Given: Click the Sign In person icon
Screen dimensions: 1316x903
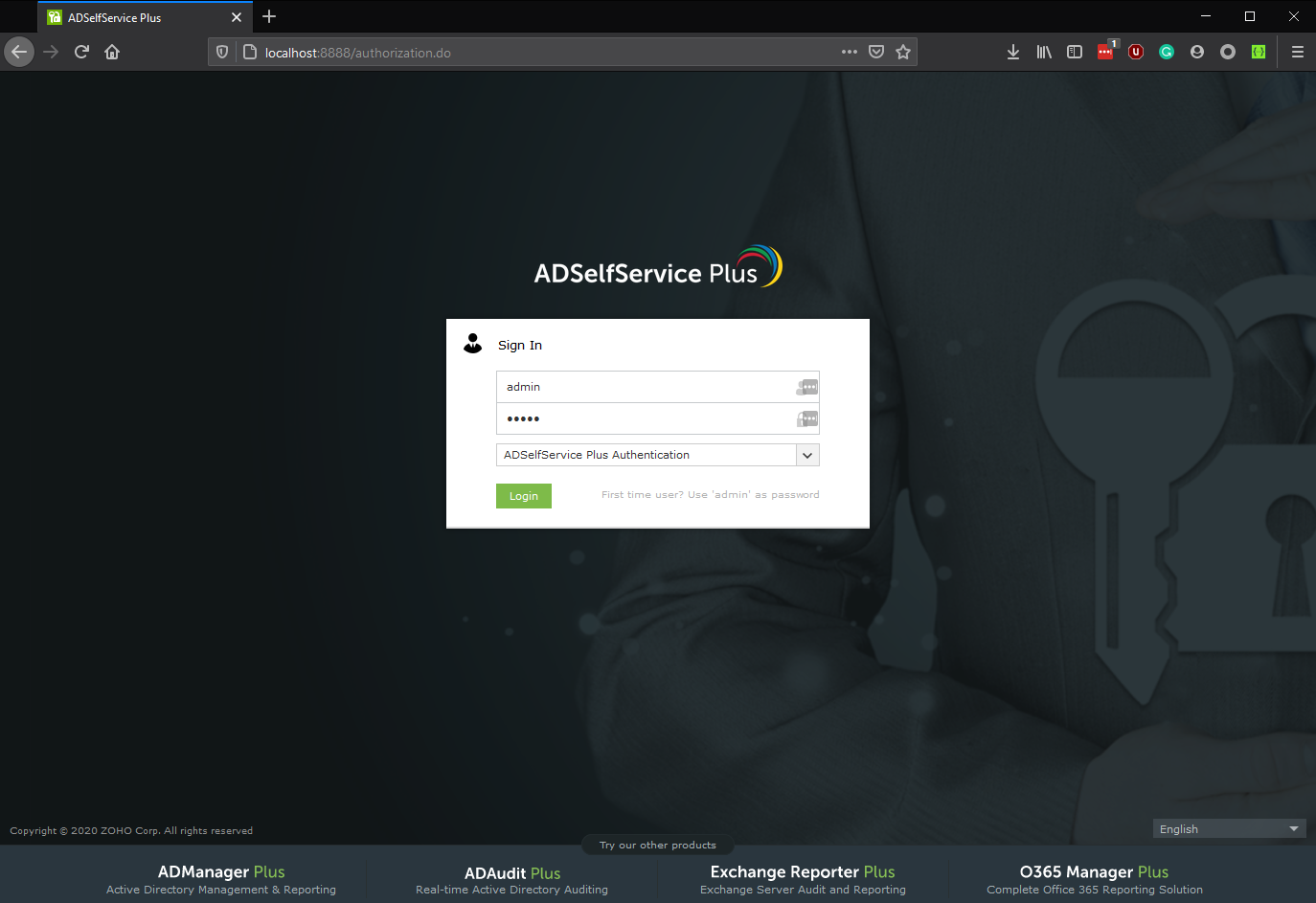Looking at the screenshot, I should (472, 343).
